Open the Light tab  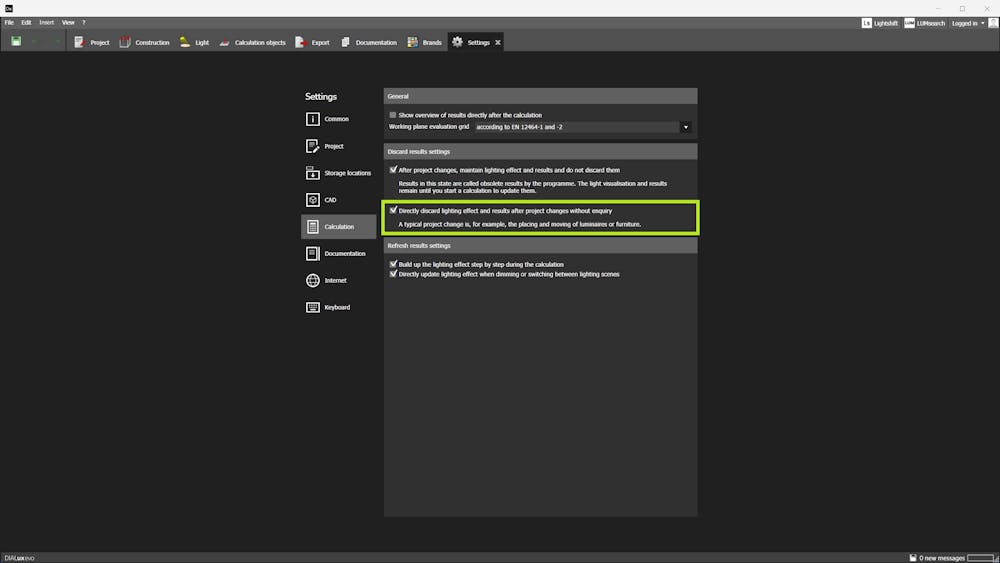[x=194, y=42]
